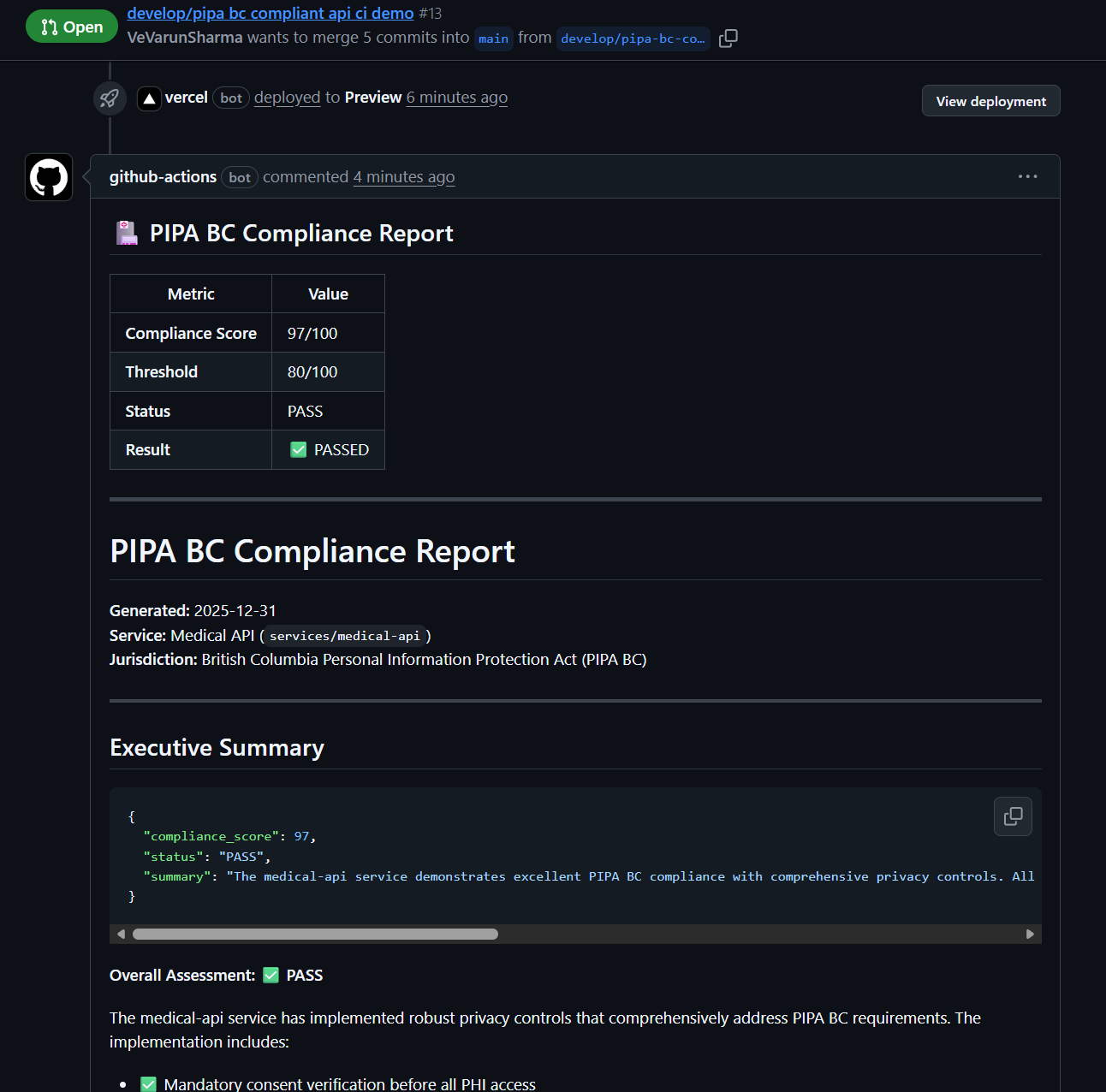1106x1092 pixels.
Task: Click the View deployment button
Action: (x=990, y=101)
